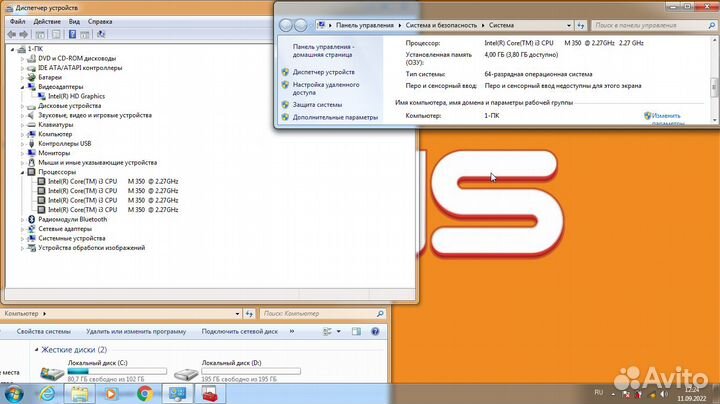Click the Радиомодули Bluetooth icon
720x404 pixels.
coord(31,219)
